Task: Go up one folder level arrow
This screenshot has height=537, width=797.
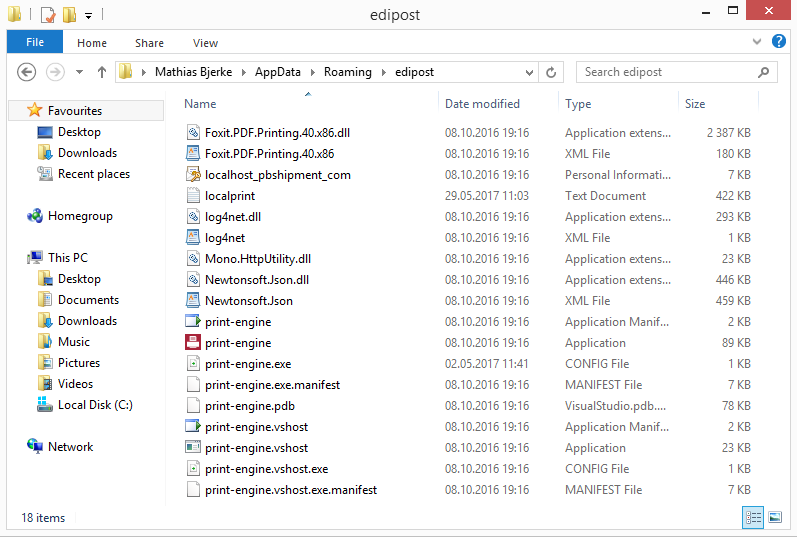Action: click(x=102, y=72)
